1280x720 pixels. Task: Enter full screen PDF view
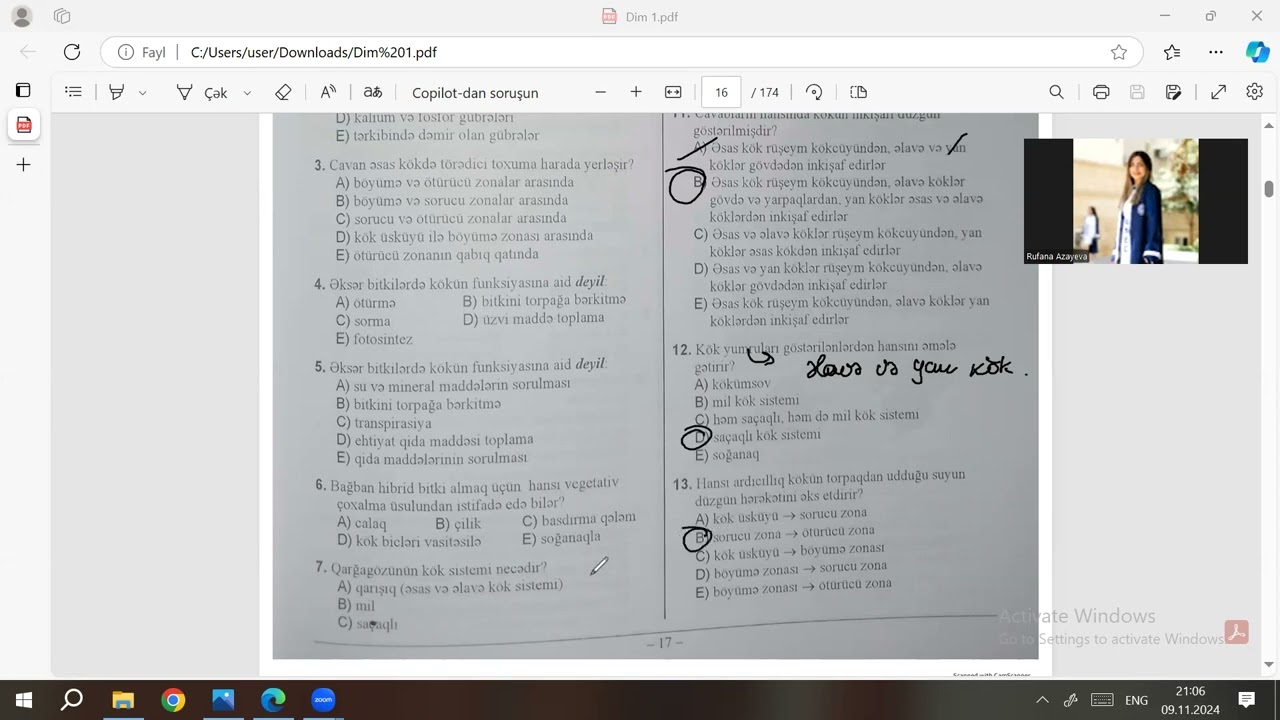(x=1218, y=92)
